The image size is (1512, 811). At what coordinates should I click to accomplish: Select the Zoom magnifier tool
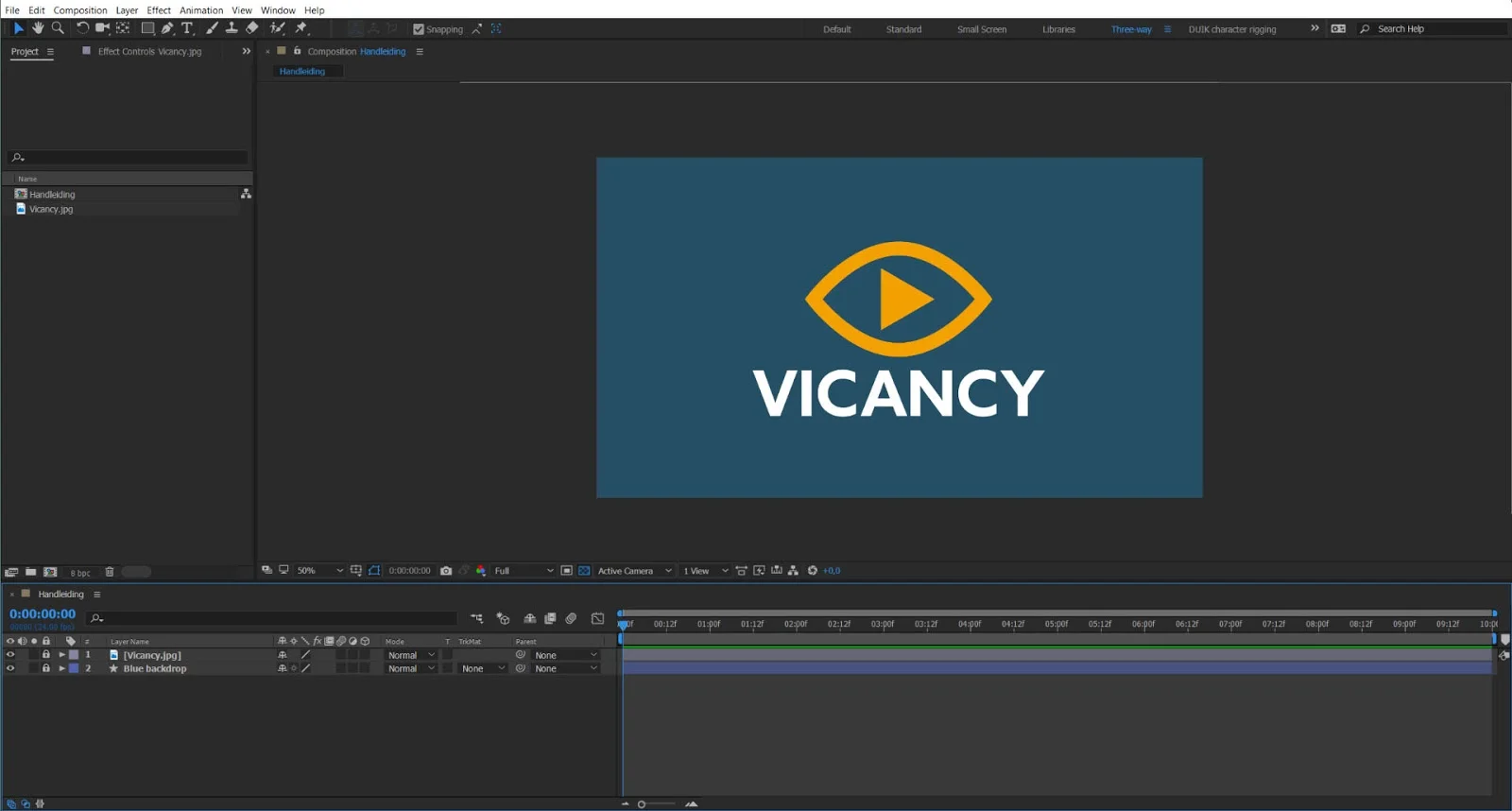tap(58, 28)
